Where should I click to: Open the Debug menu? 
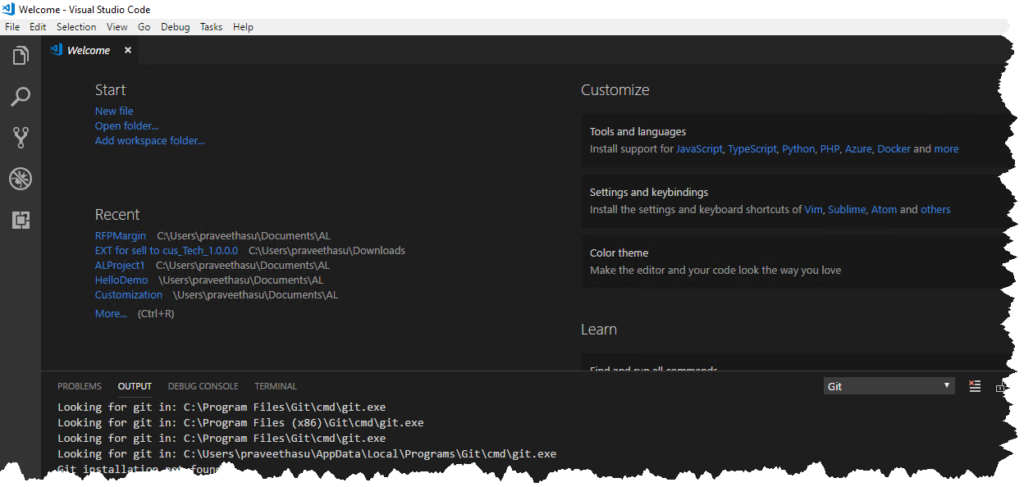[x=176, y=27]
